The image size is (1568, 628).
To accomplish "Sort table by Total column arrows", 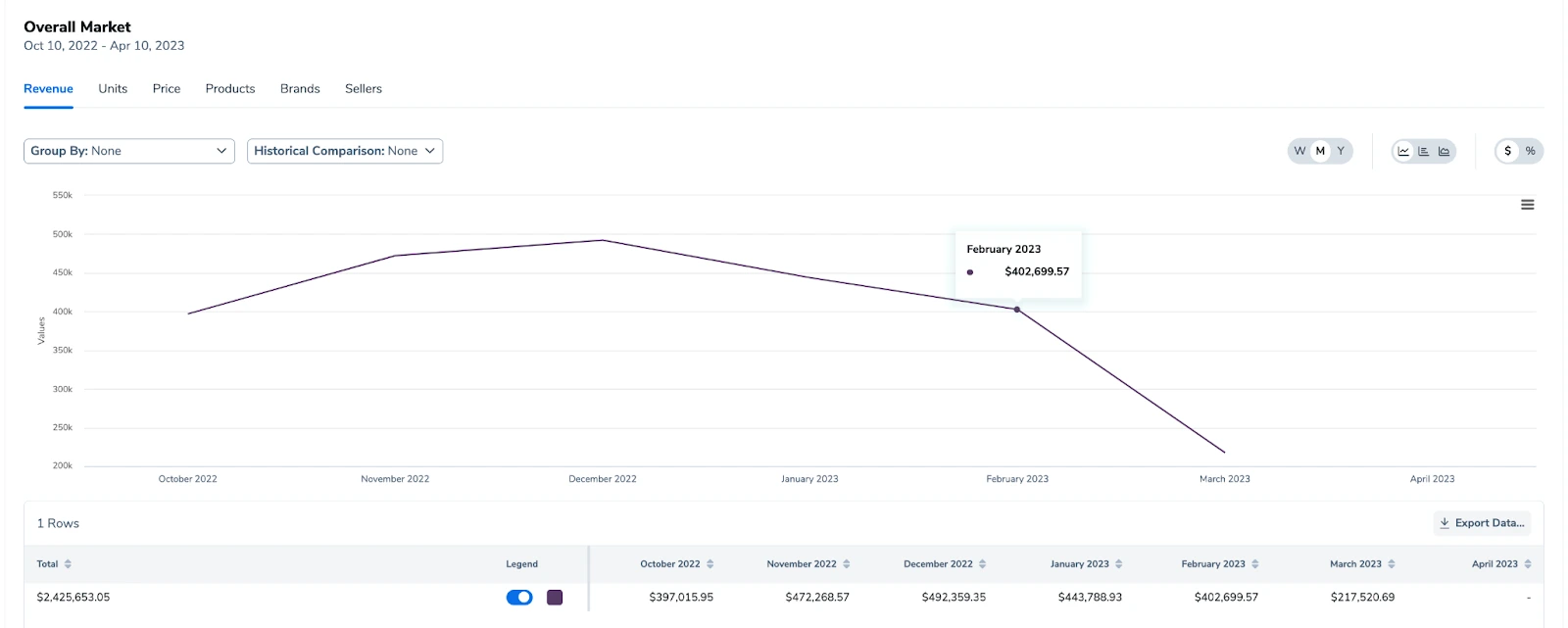I will 68,564.
